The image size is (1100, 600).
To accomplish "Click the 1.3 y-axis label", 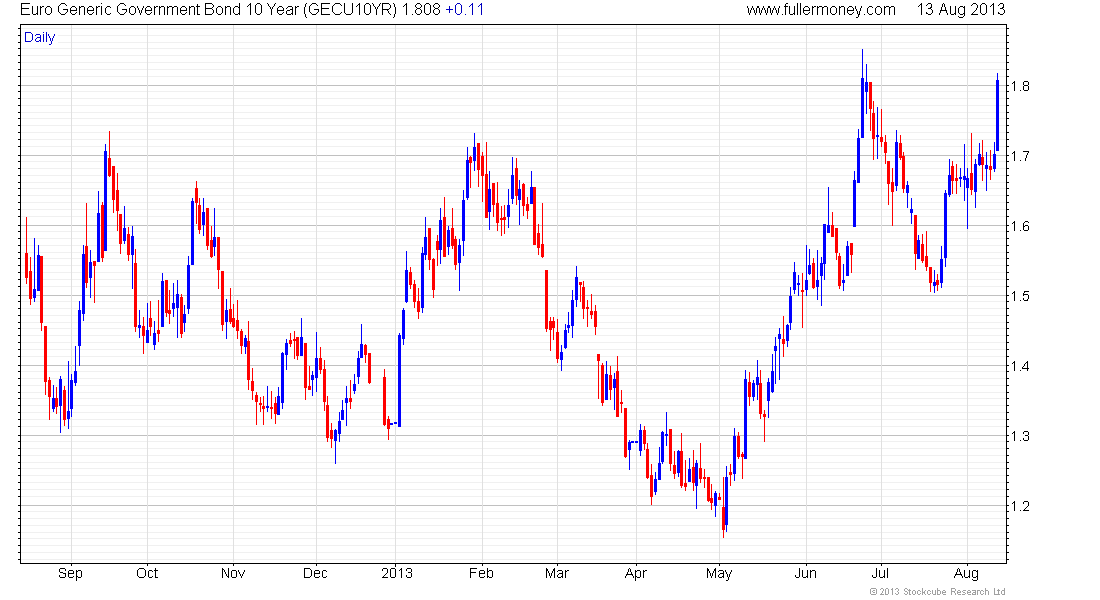I will tap(1020, 436).
